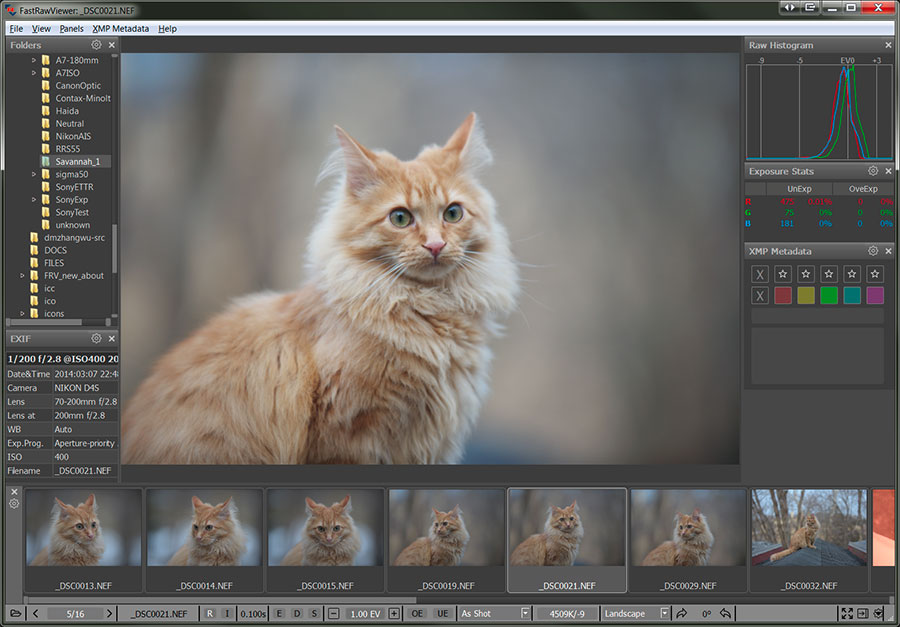
Task: Toggle the UE underexposure indicator
Action: (x=441, y=613)
